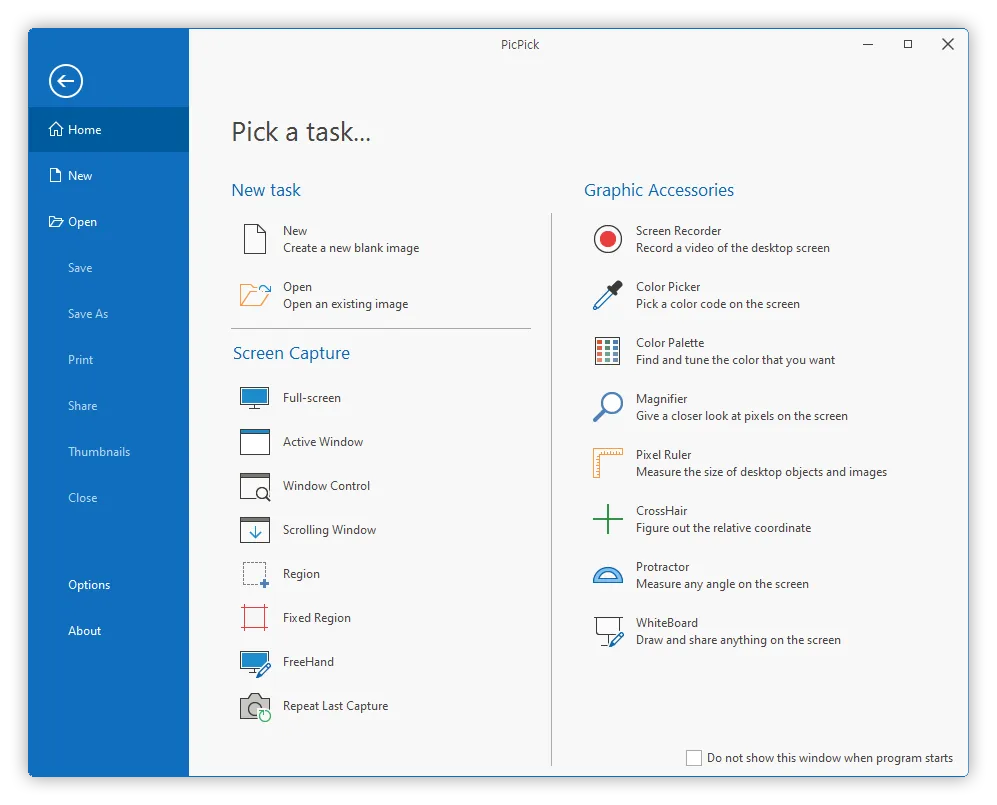This screenshot has height=805, width=997.
Task: Click the 'Region' capture label
Action: (301, 574)
